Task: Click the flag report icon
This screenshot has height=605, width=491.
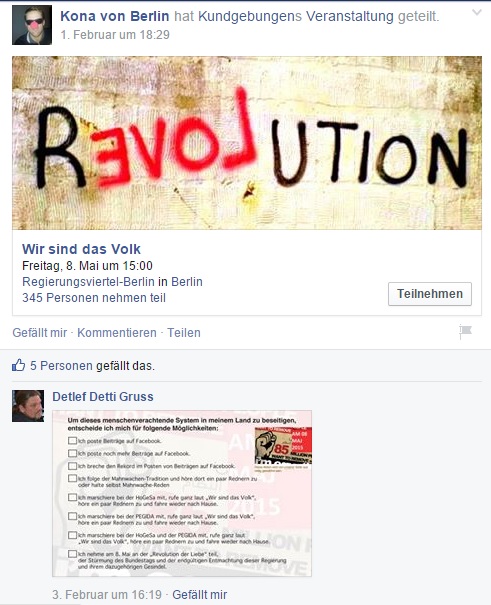Action: (x=466, y=332)
